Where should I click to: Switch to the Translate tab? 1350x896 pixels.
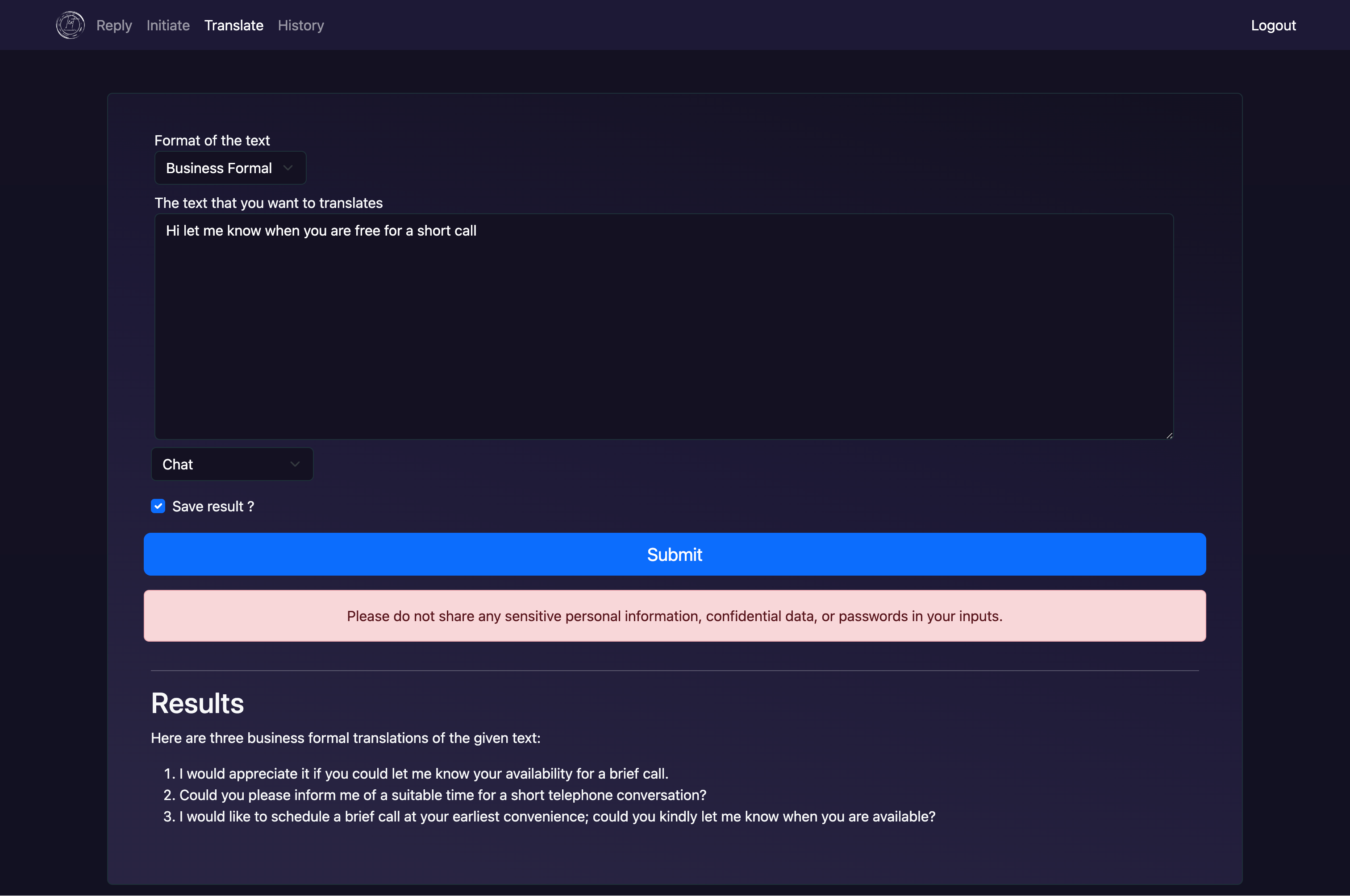(234, 25)
